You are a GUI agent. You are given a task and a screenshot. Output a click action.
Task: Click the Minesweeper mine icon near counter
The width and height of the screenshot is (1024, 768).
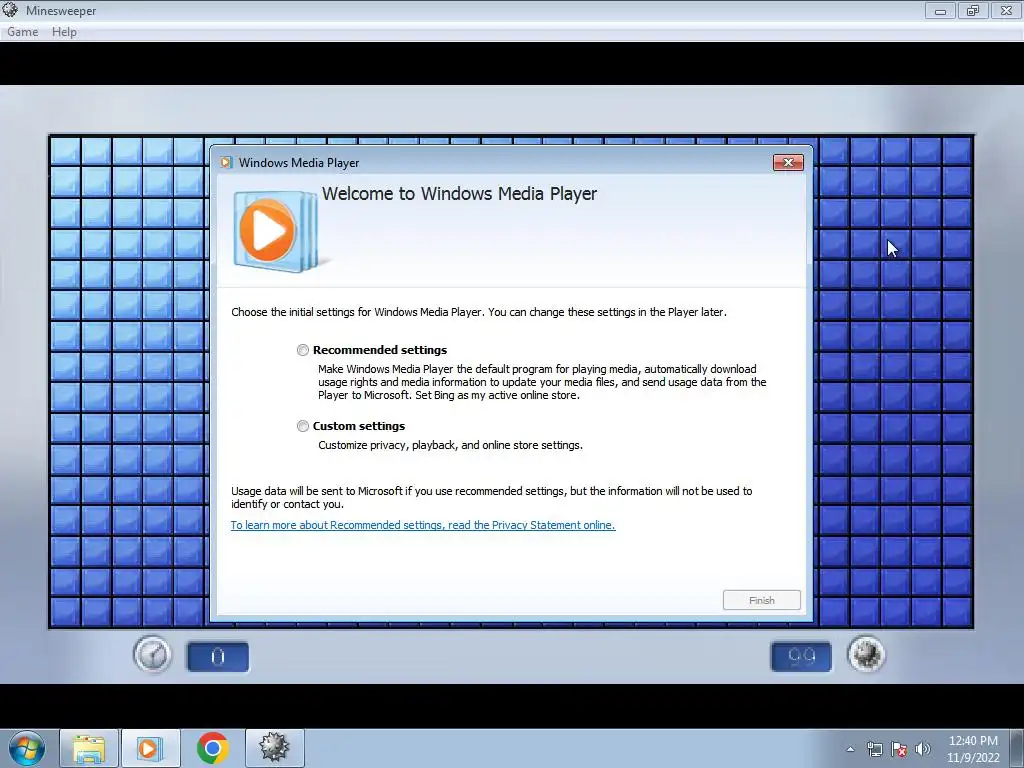point(867,654)
